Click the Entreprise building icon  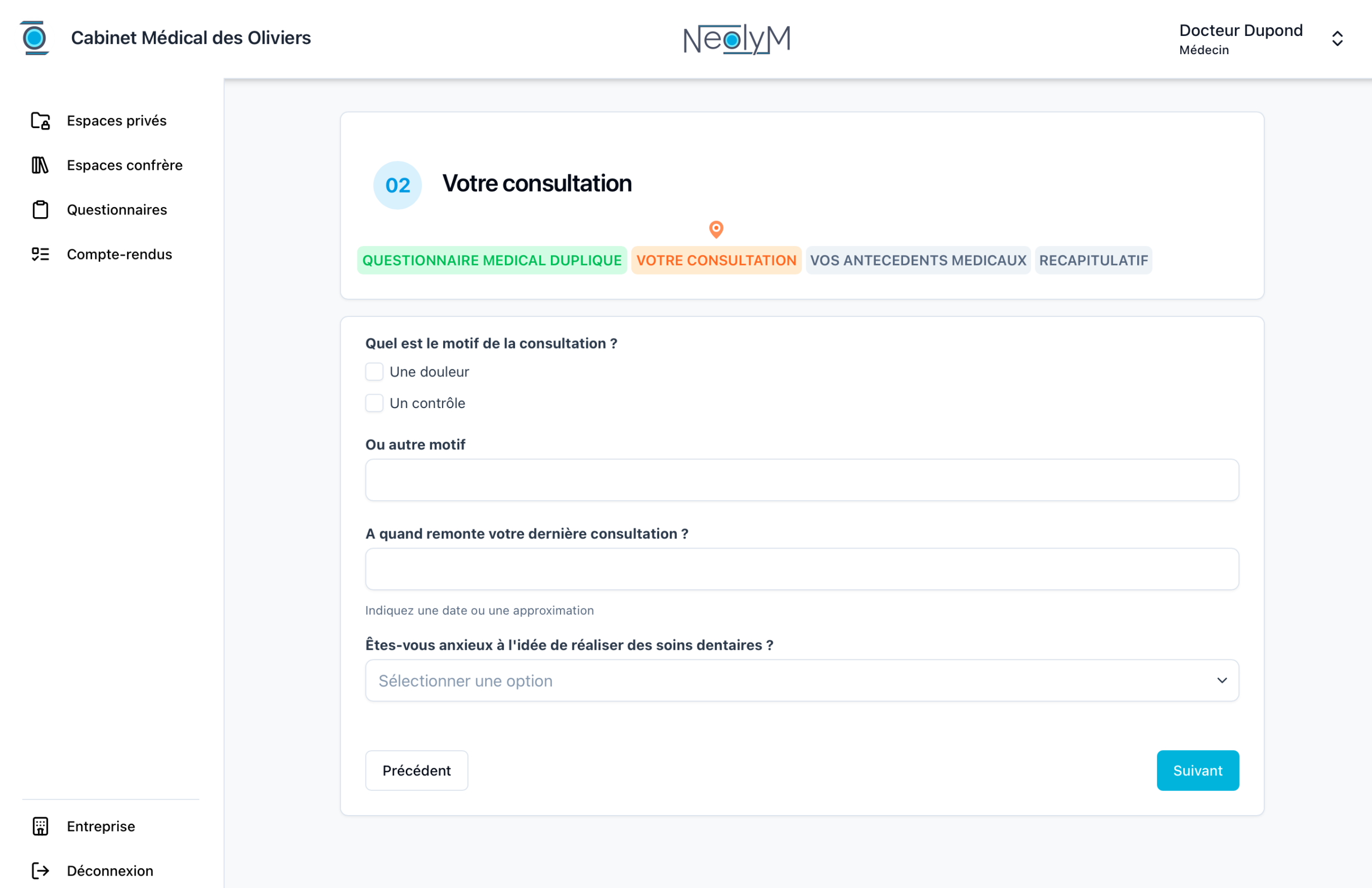pos(40,826)
